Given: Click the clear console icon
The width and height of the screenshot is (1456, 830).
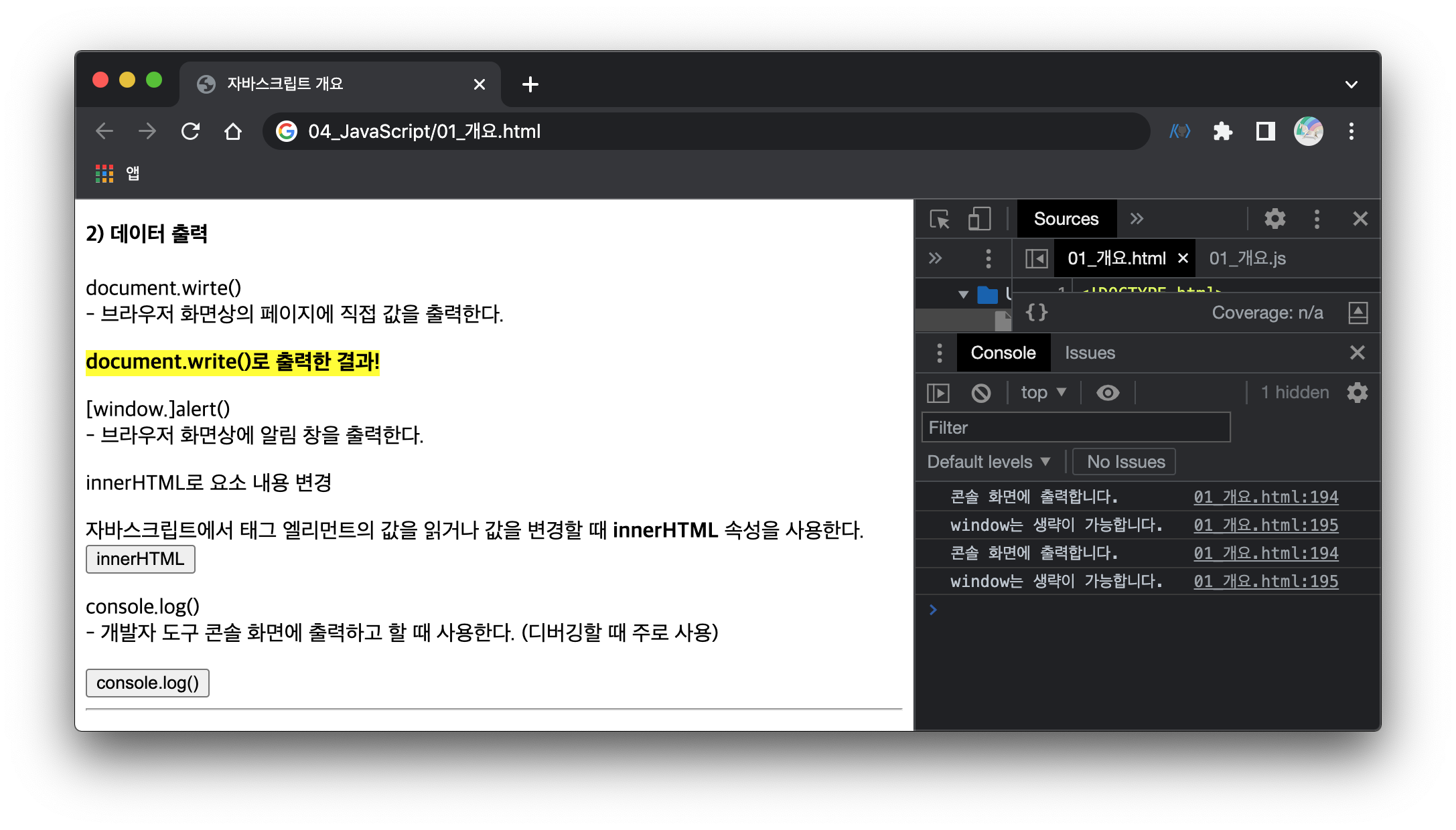Looking at the screenshot, I should [981, 393].
